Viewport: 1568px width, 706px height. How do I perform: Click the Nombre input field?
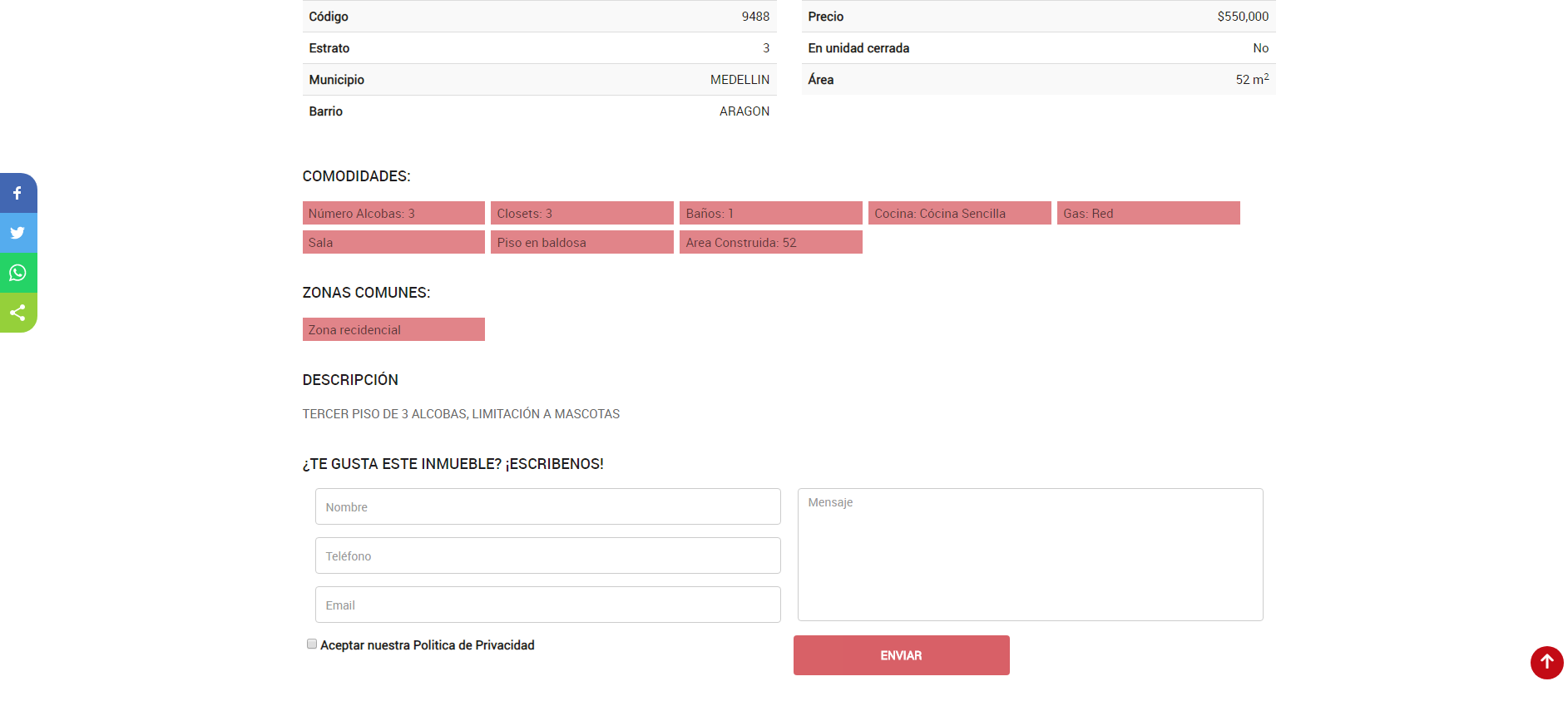547,506
